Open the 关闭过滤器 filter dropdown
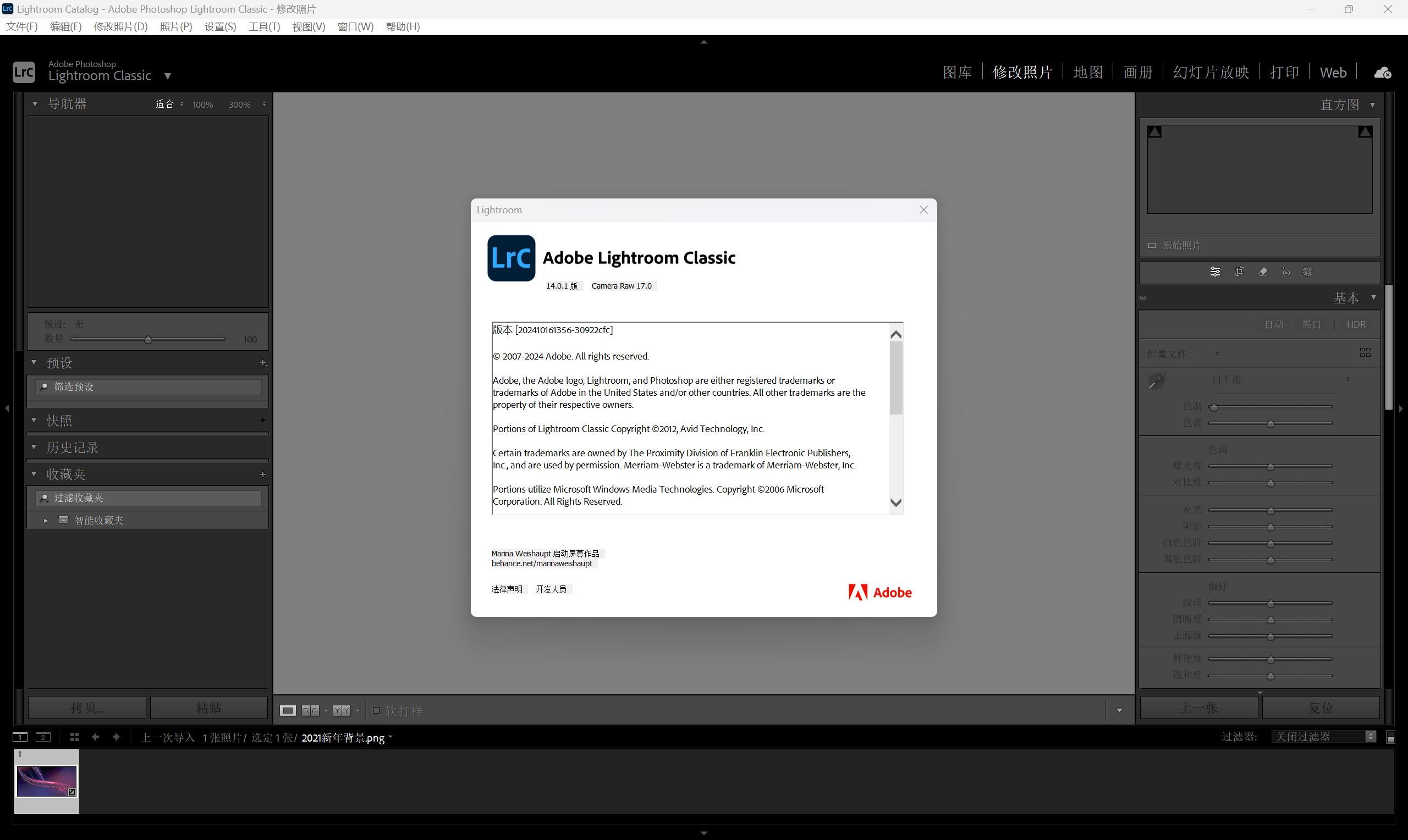 [1323, 737]
